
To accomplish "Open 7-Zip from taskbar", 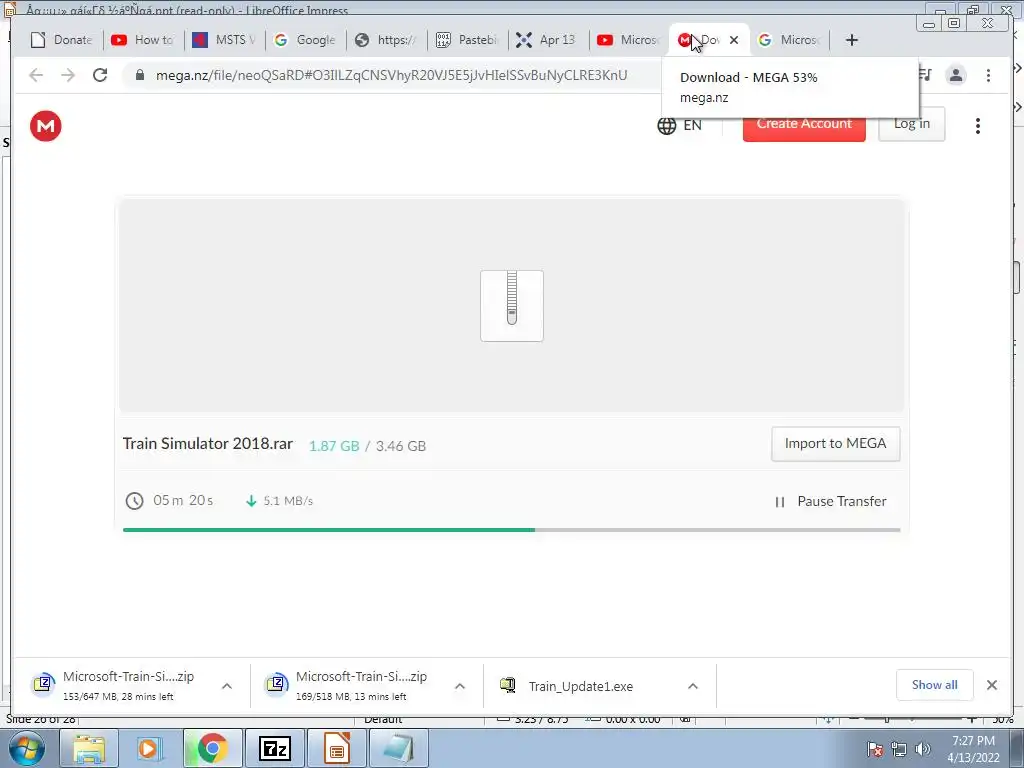I will (274, 748).
